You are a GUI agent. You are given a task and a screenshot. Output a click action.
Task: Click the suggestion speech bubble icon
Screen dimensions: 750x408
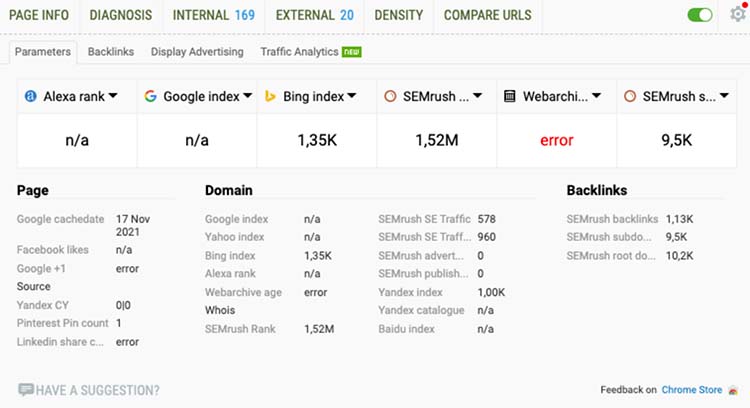pyautogui.click(x=25, y=390)
